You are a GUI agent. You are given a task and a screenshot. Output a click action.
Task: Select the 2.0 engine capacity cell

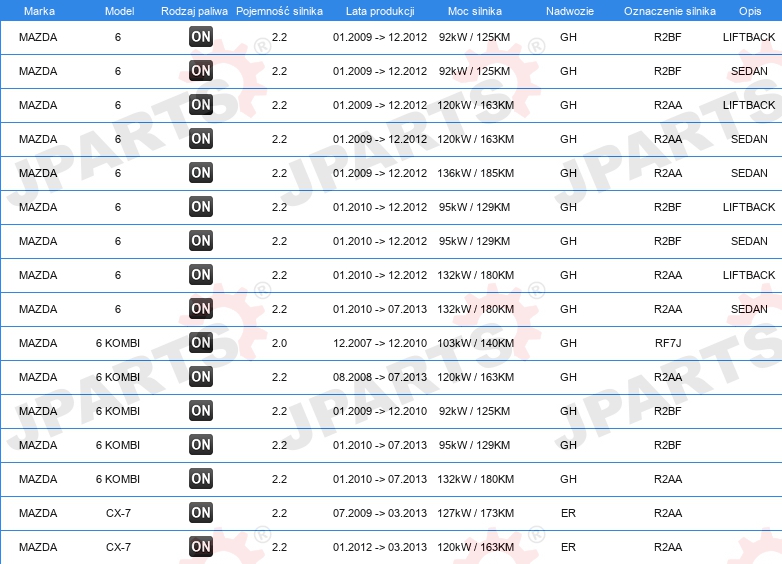coord(279,343)
